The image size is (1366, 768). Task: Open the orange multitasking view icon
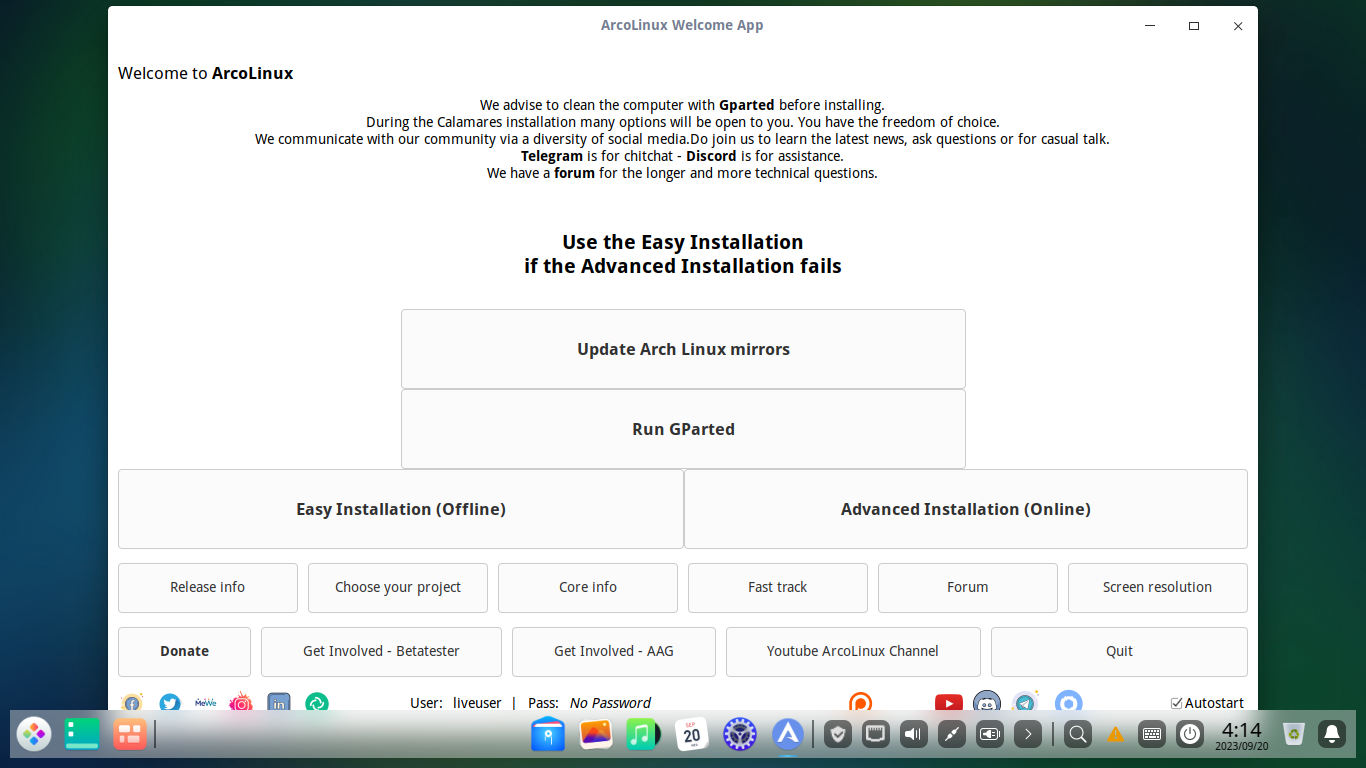(x=130, y=735)
